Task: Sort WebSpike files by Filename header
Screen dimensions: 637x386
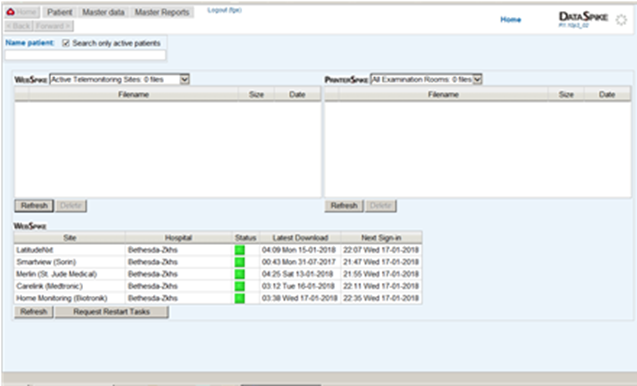Action: [x=134, y=95]
